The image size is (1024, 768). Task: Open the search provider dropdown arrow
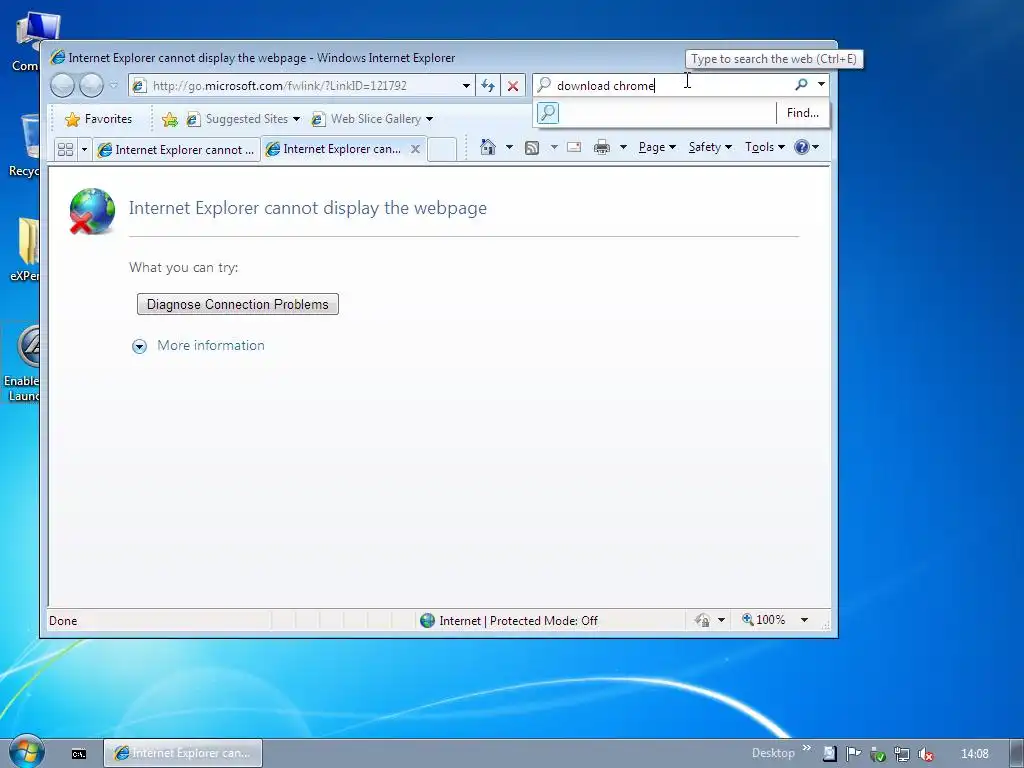pyautogui.click(x=822, y=85)
